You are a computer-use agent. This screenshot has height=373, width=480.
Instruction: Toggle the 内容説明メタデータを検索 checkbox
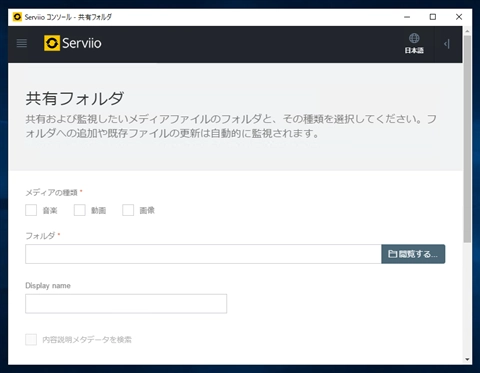(31, 340)
